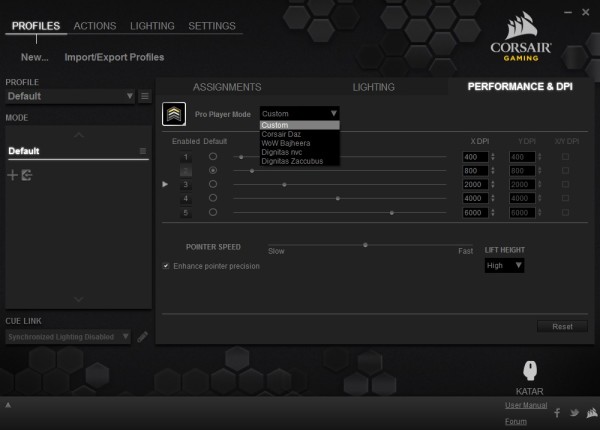
Task: Set DPI stage 4 as default
Action: point(213,198)
